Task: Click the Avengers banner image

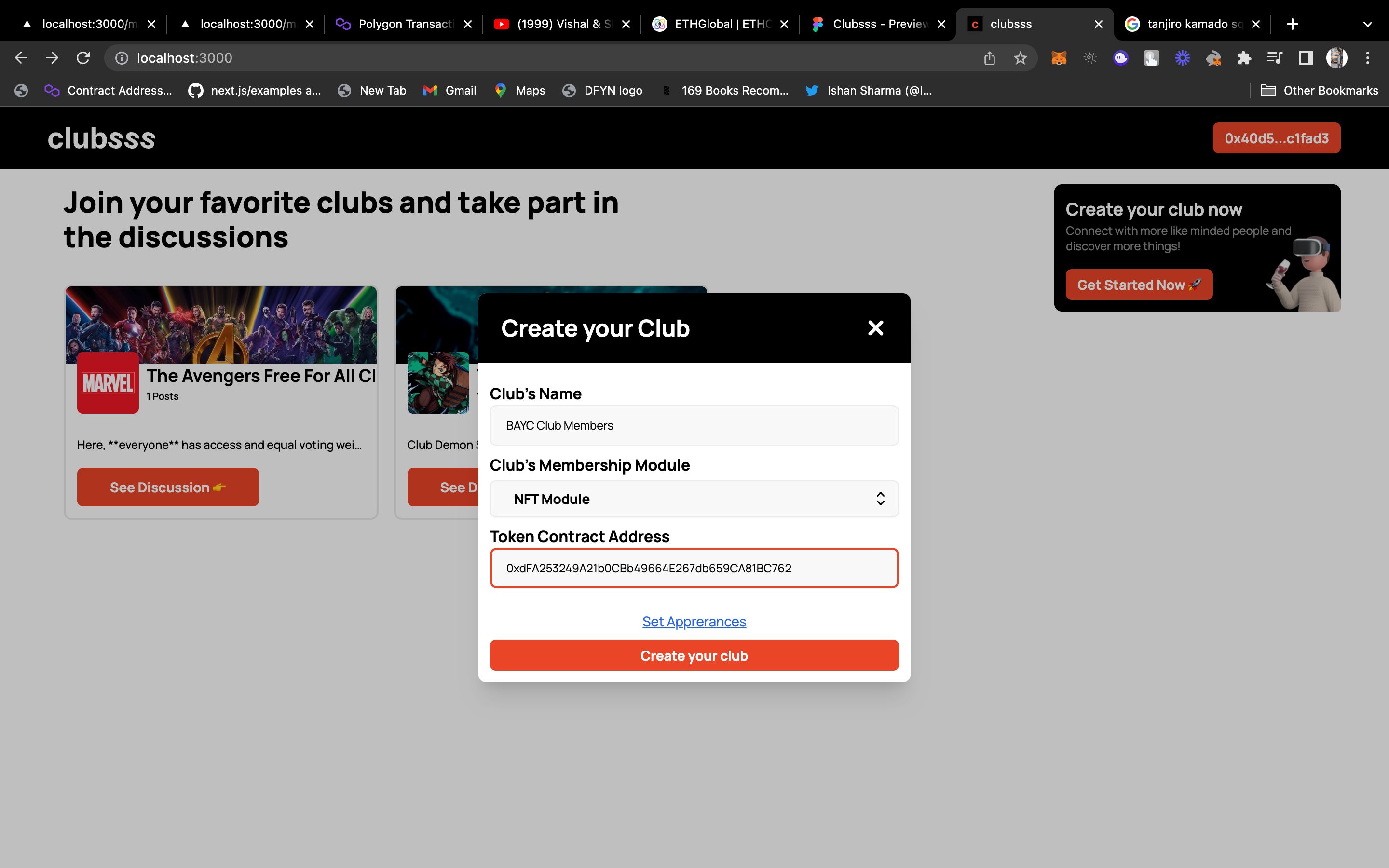Action: [x=221, y=325]
